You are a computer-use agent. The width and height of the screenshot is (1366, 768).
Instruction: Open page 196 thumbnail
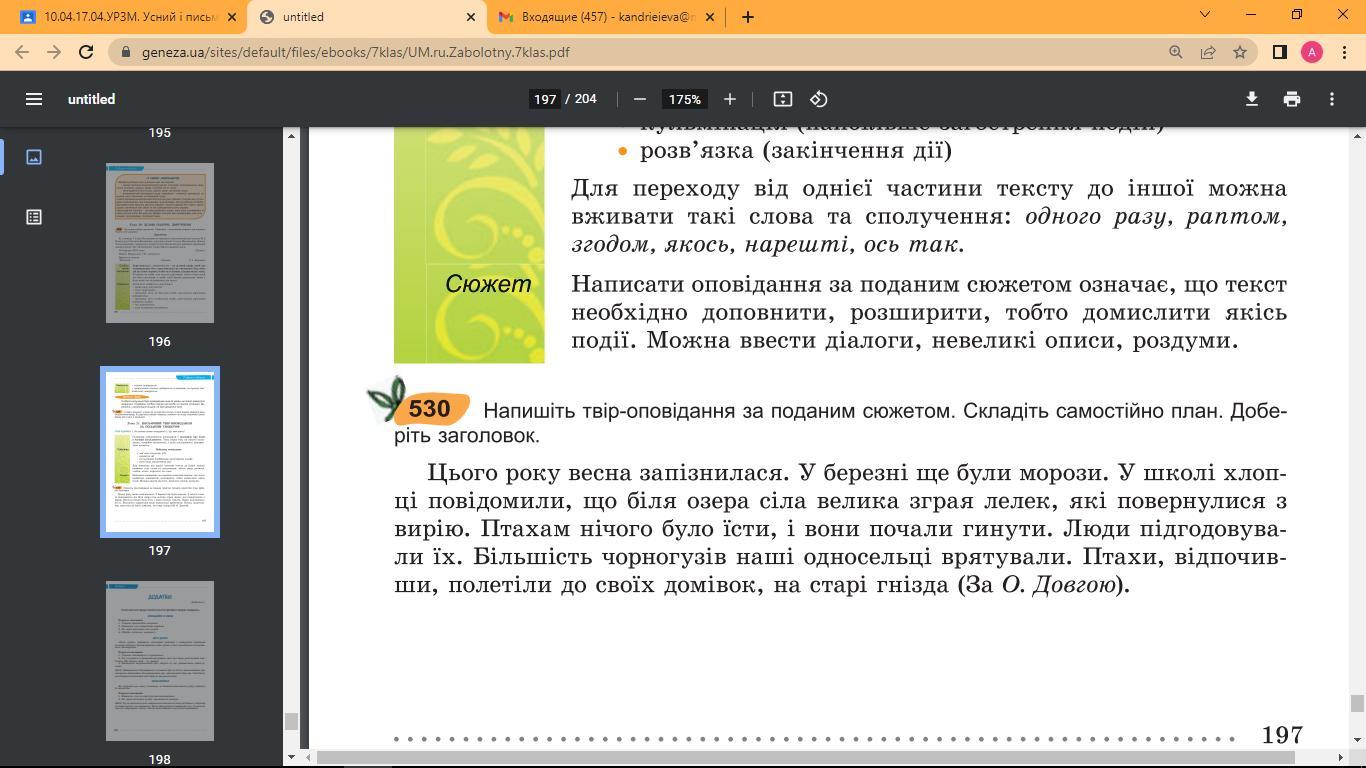(x=160, y=243)
